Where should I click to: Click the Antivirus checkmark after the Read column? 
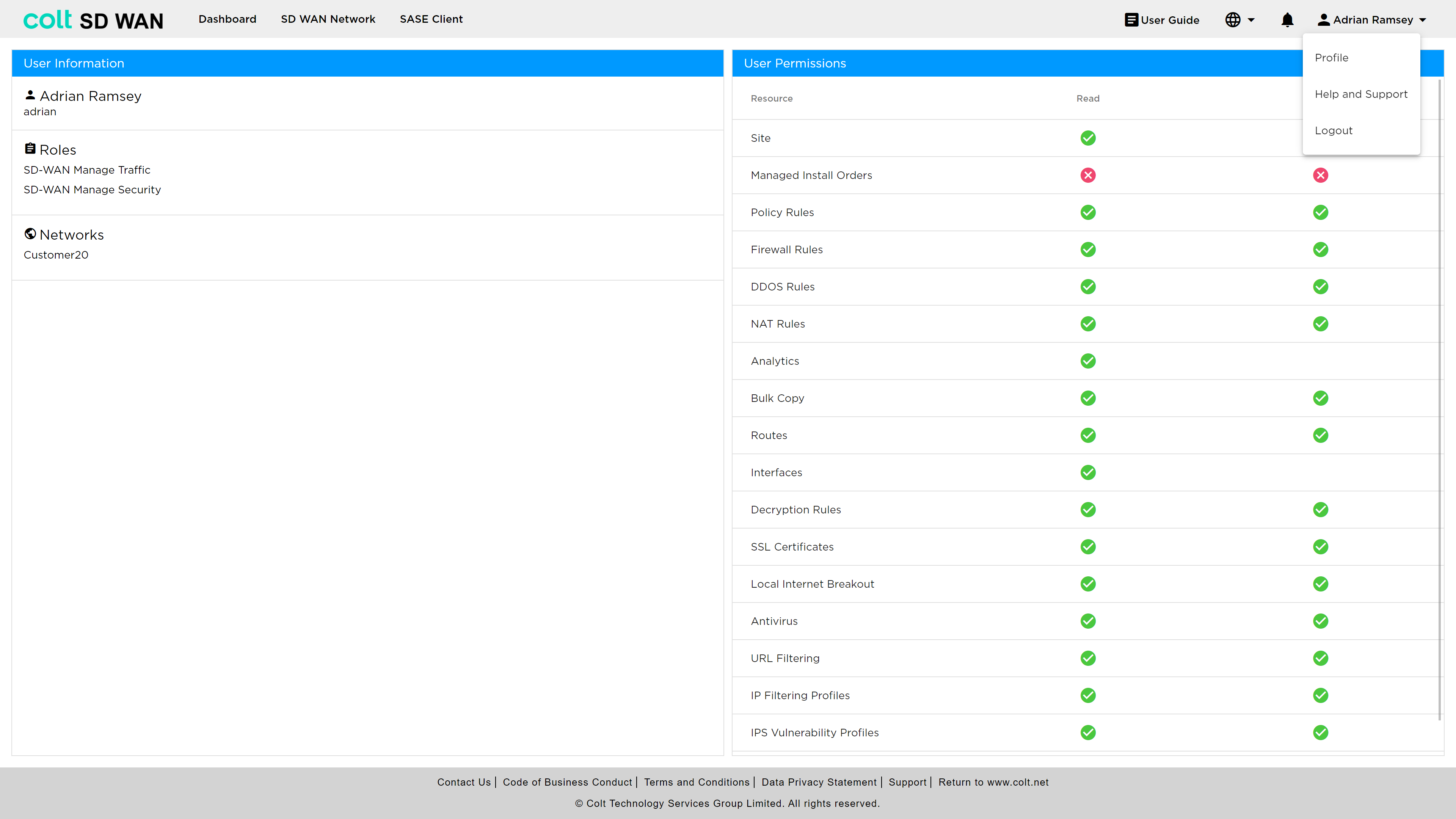click(1320, 621)
